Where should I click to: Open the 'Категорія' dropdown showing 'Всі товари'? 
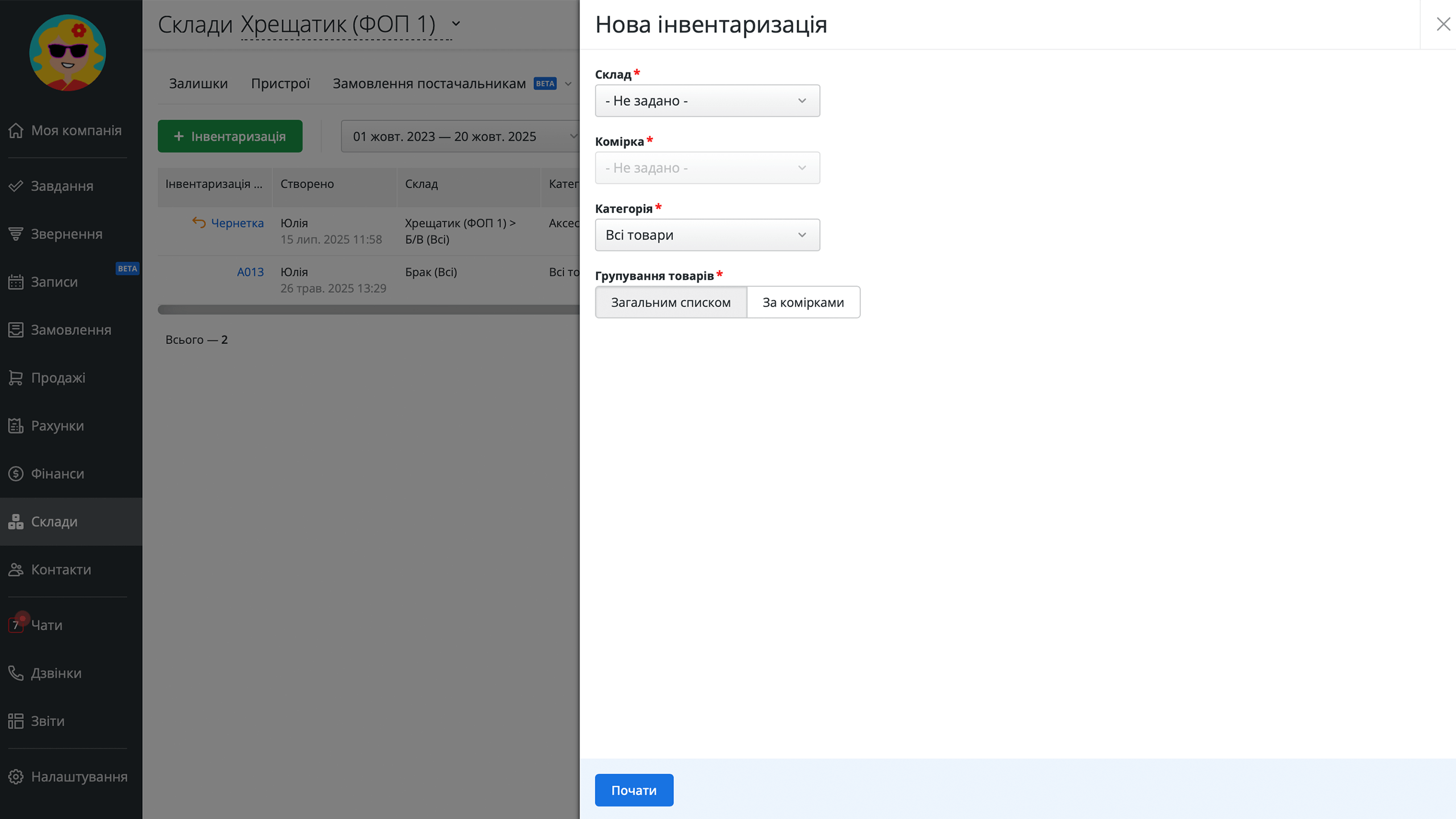pyautogui.click(x=707, y=235)
